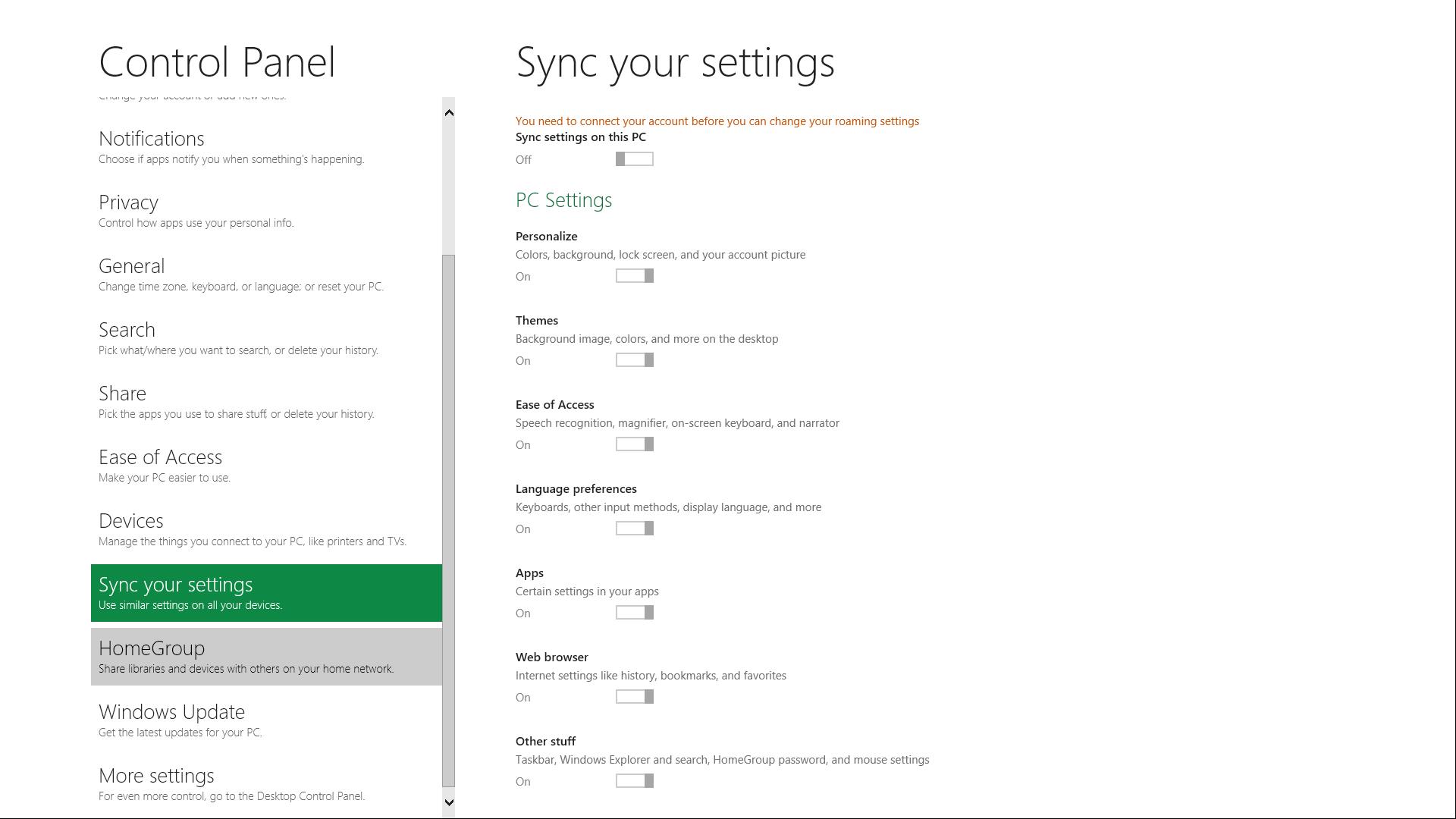
Task: Click the Web browser label
Action: click(x=552, y=657)
